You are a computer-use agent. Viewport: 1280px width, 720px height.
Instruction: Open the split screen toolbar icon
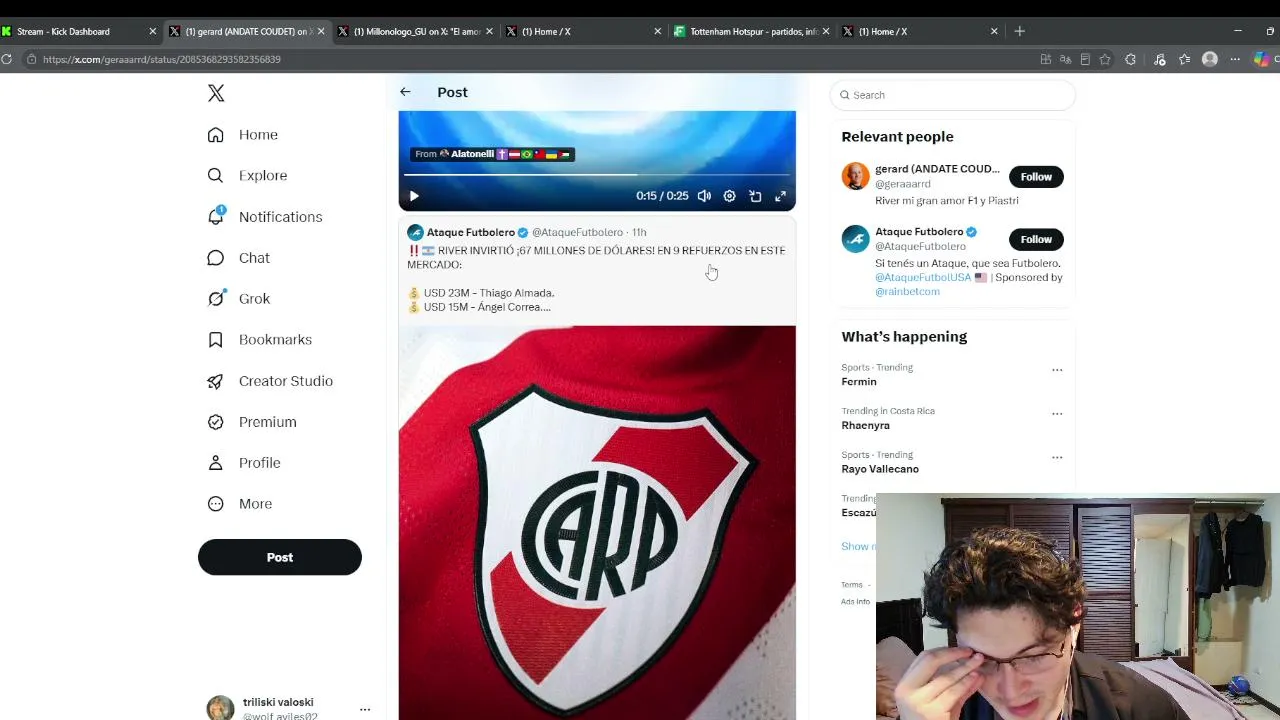pyautogui.click(x=1046, y=59)
